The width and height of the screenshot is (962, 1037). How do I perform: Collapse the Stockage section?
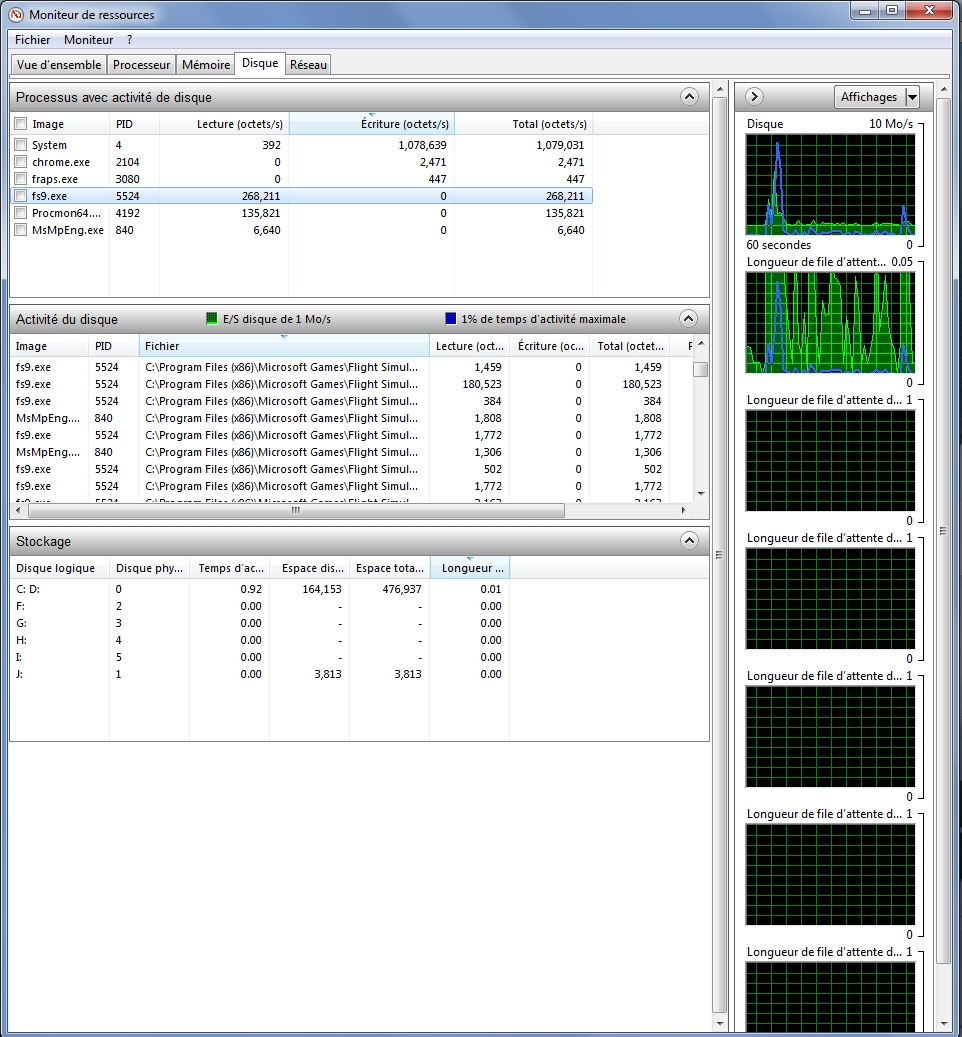pyautogui.click(x=689, y=541)
